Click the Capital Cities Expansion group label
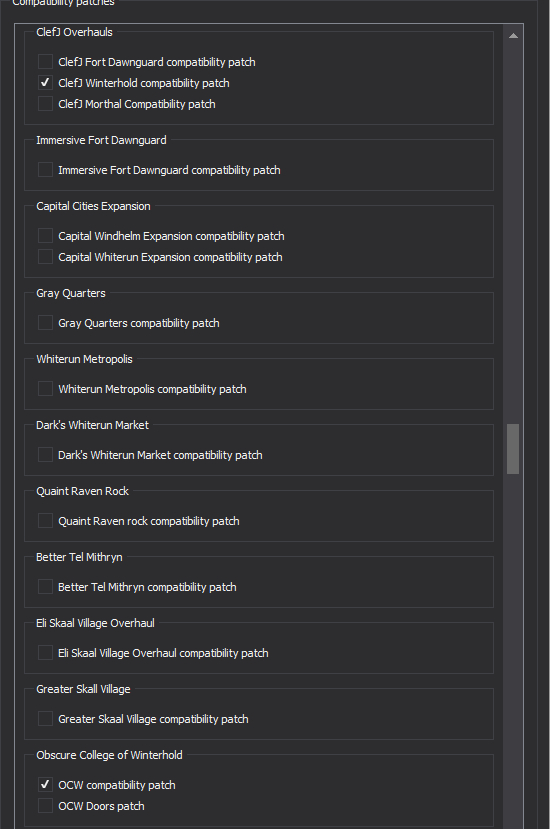 pyautogui.click(x=93, y=206)
